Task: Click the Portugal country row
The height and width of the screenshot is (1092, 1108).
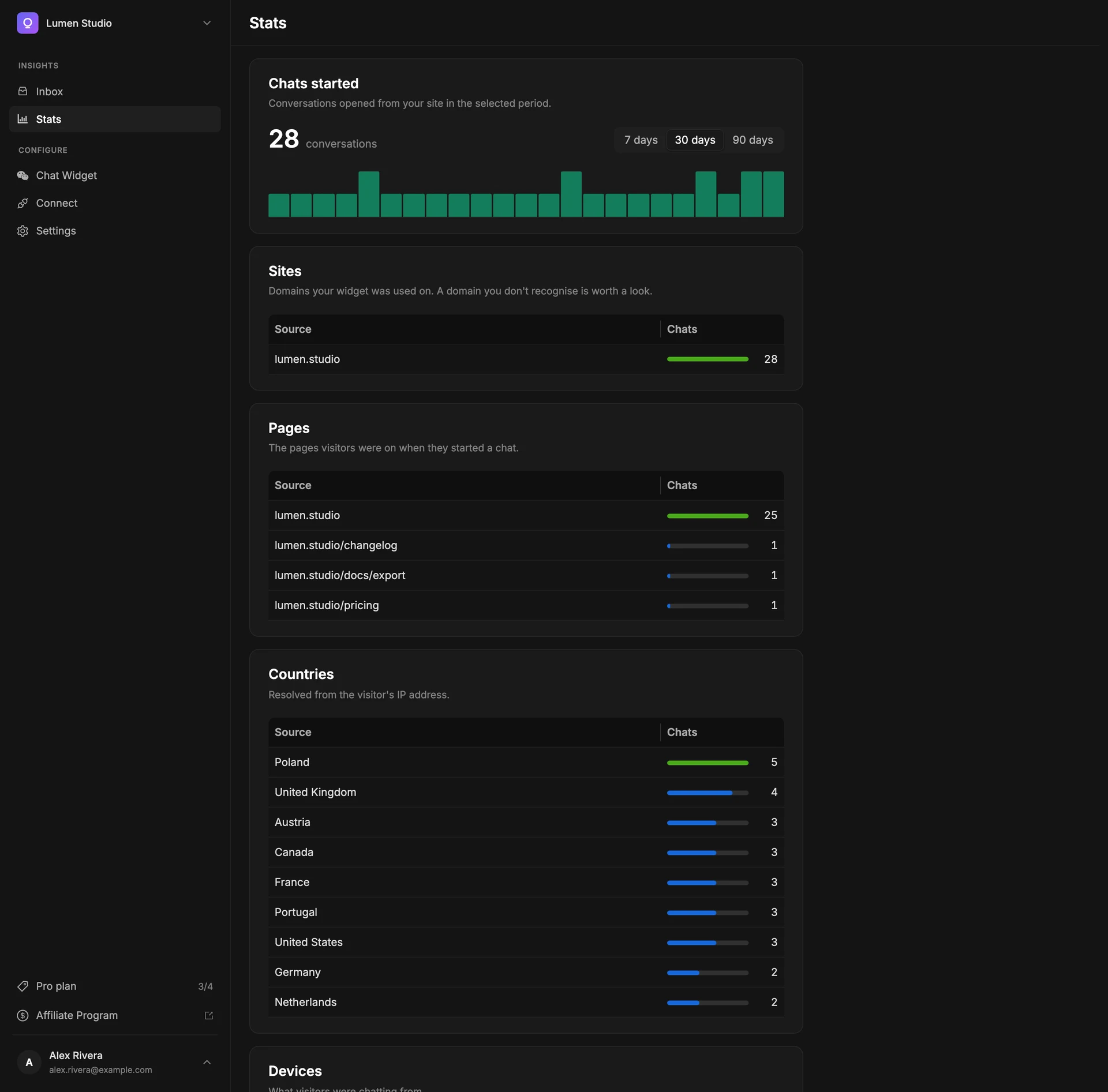Action: tap(526, 912)
